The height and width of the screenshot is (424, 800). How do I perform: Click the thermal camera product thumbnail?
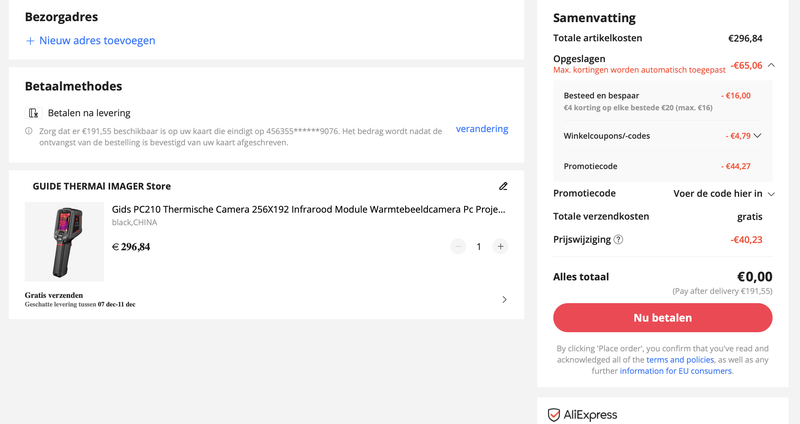pyautogui.click(x=64, y=242)
